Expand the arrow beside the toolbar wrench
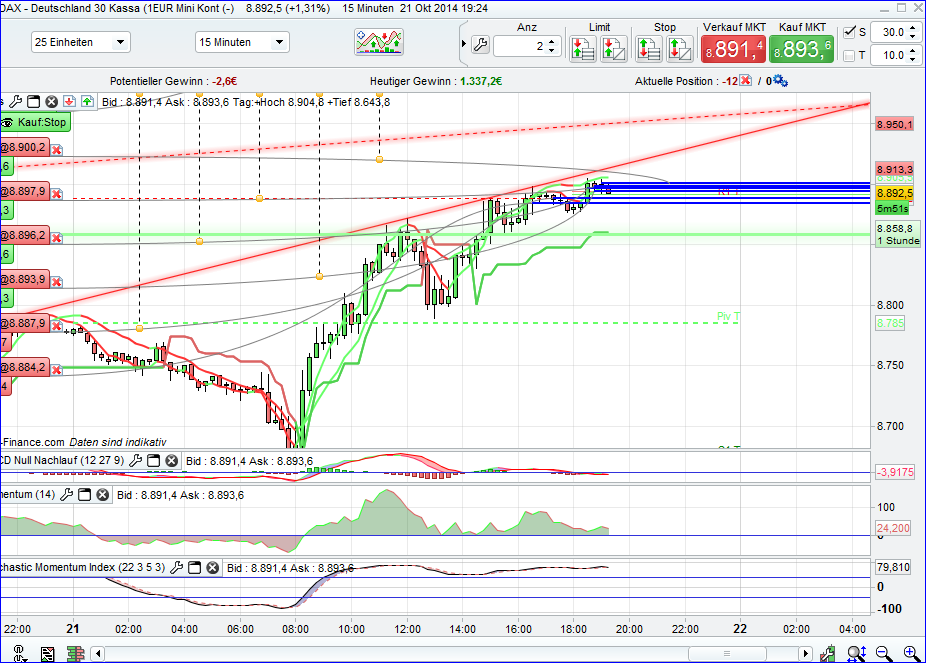The width and height of the screenshot is (926, 663). (x=463, y=43)
